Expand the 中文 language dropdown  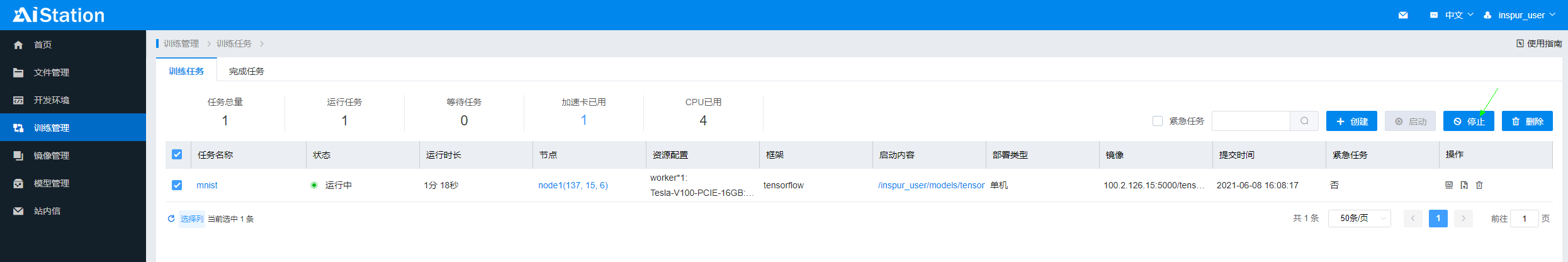(x=1453, y=15)
